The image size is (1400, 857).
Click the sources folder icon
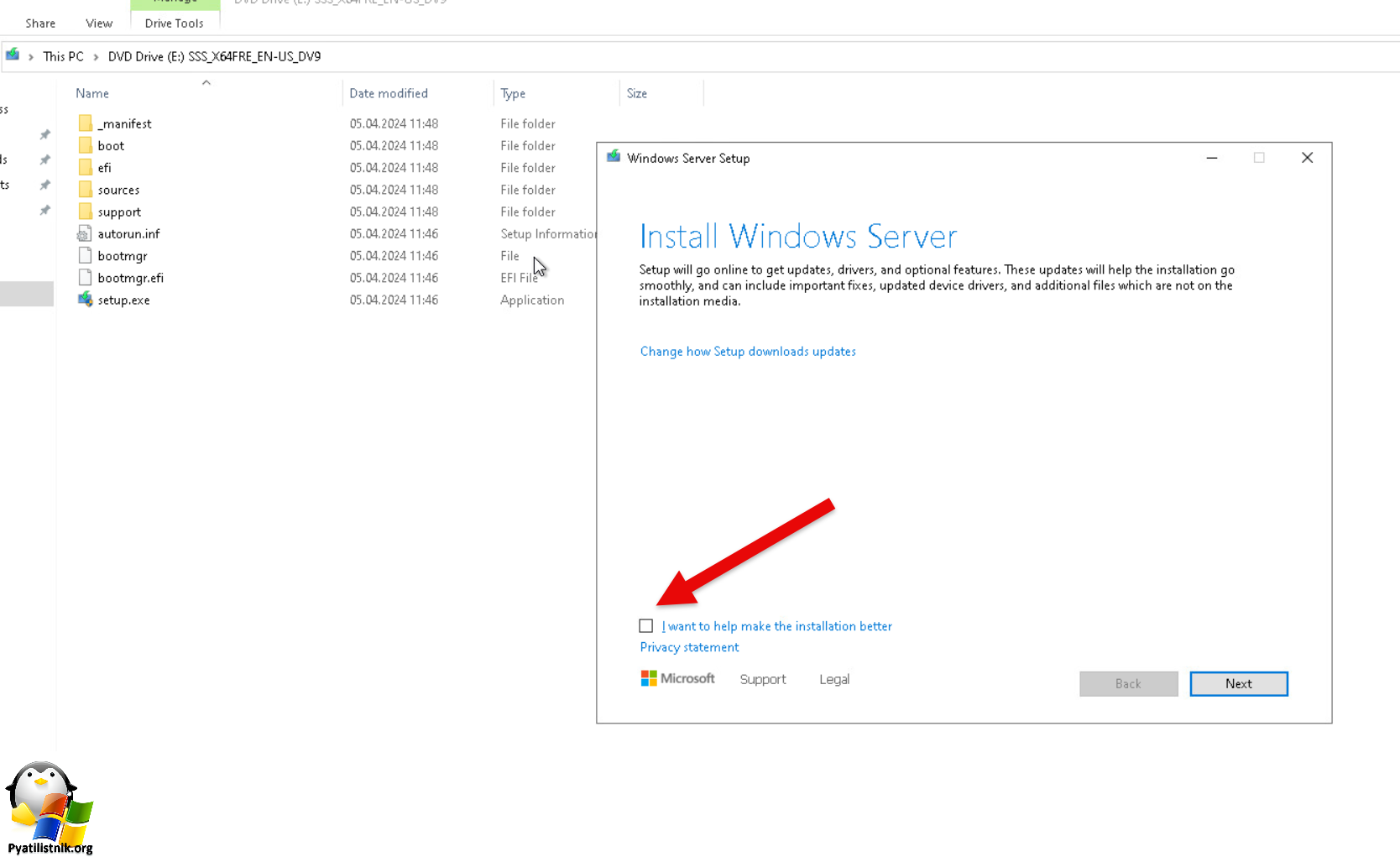(x=85, y=190)
